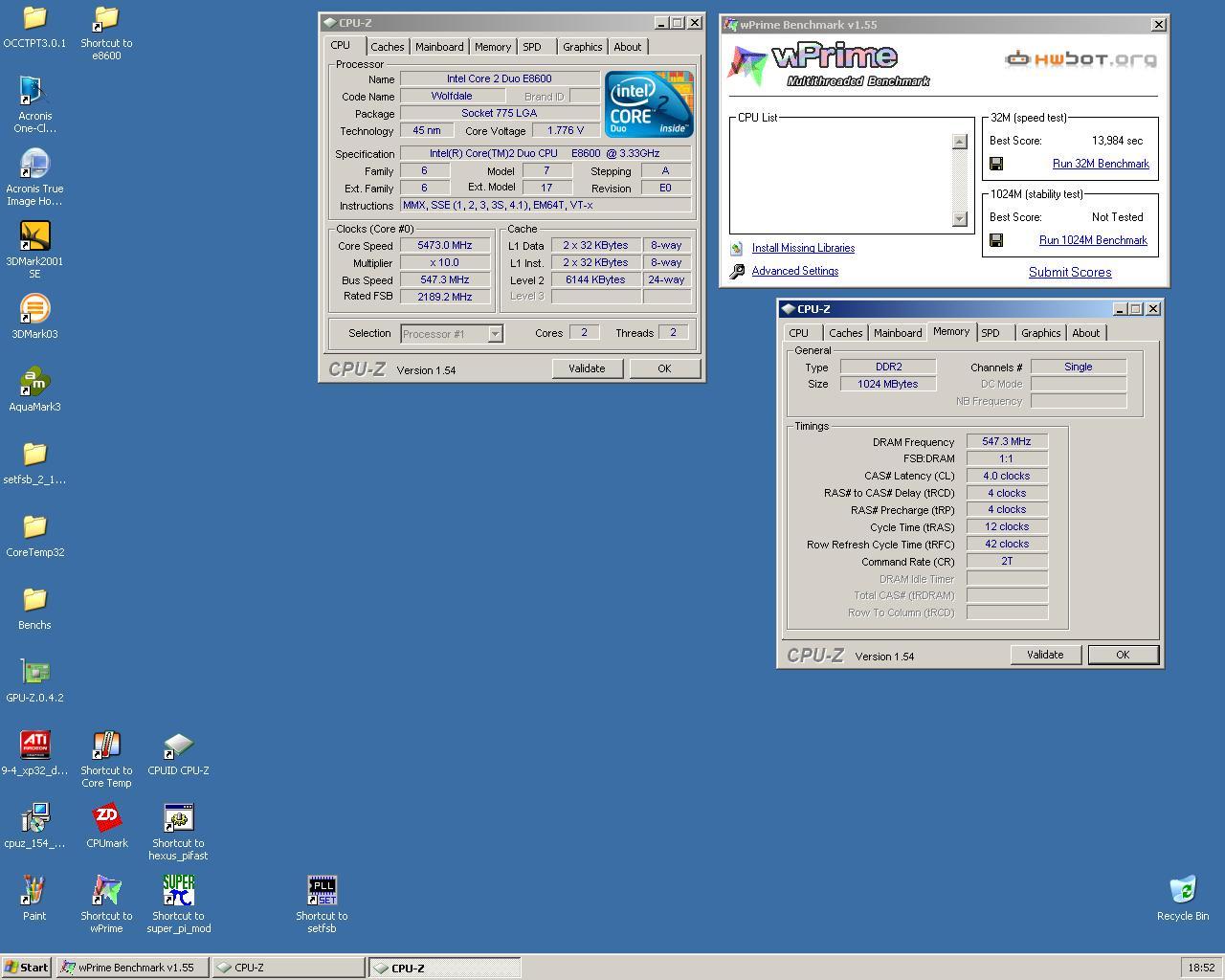Click the Advanced Settings wrench icon
The height and width of the screenshot is (980, 1225).
tap(737, 272)
